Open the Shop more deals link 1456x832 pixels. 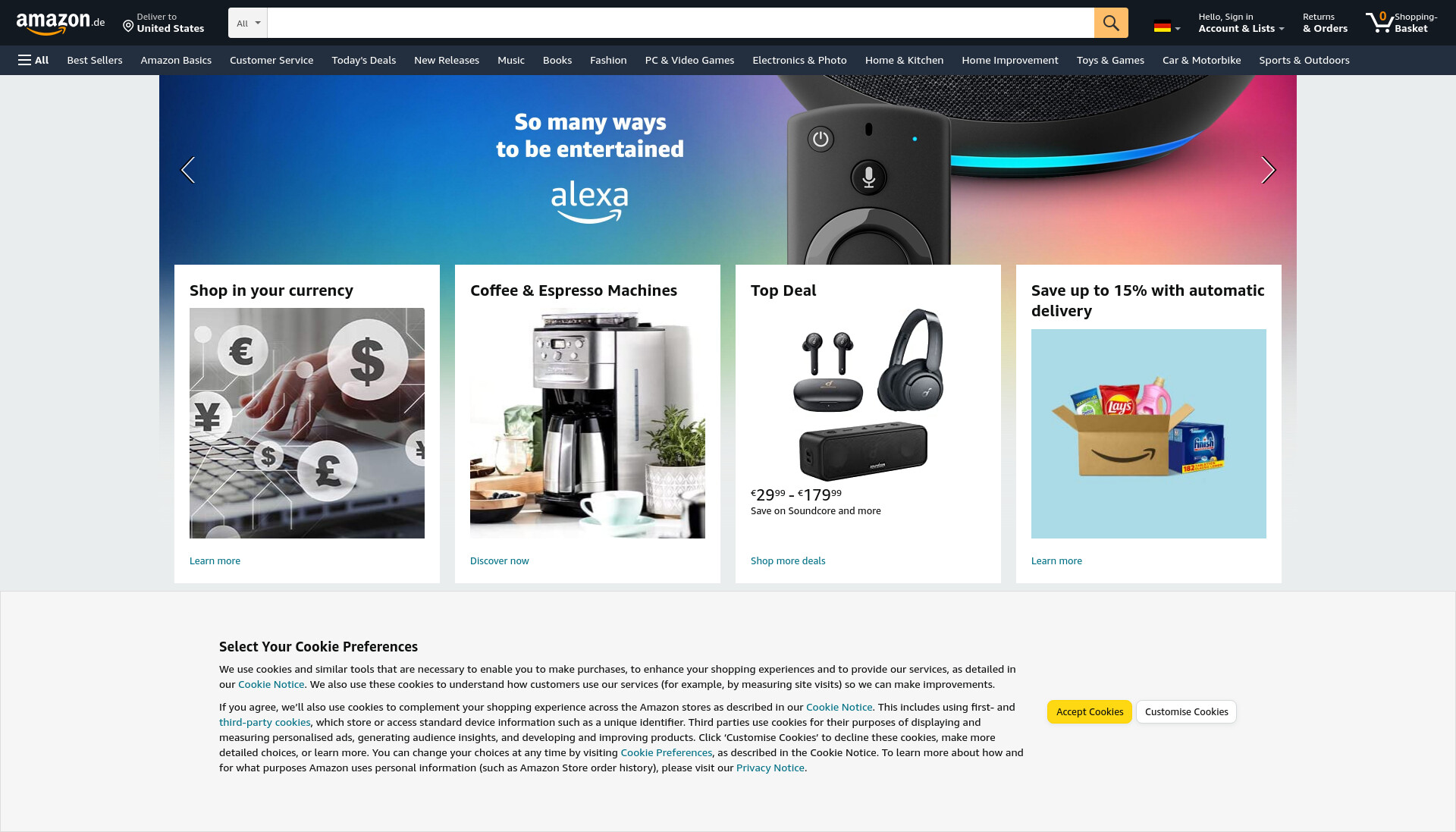[x=788, y=561]
